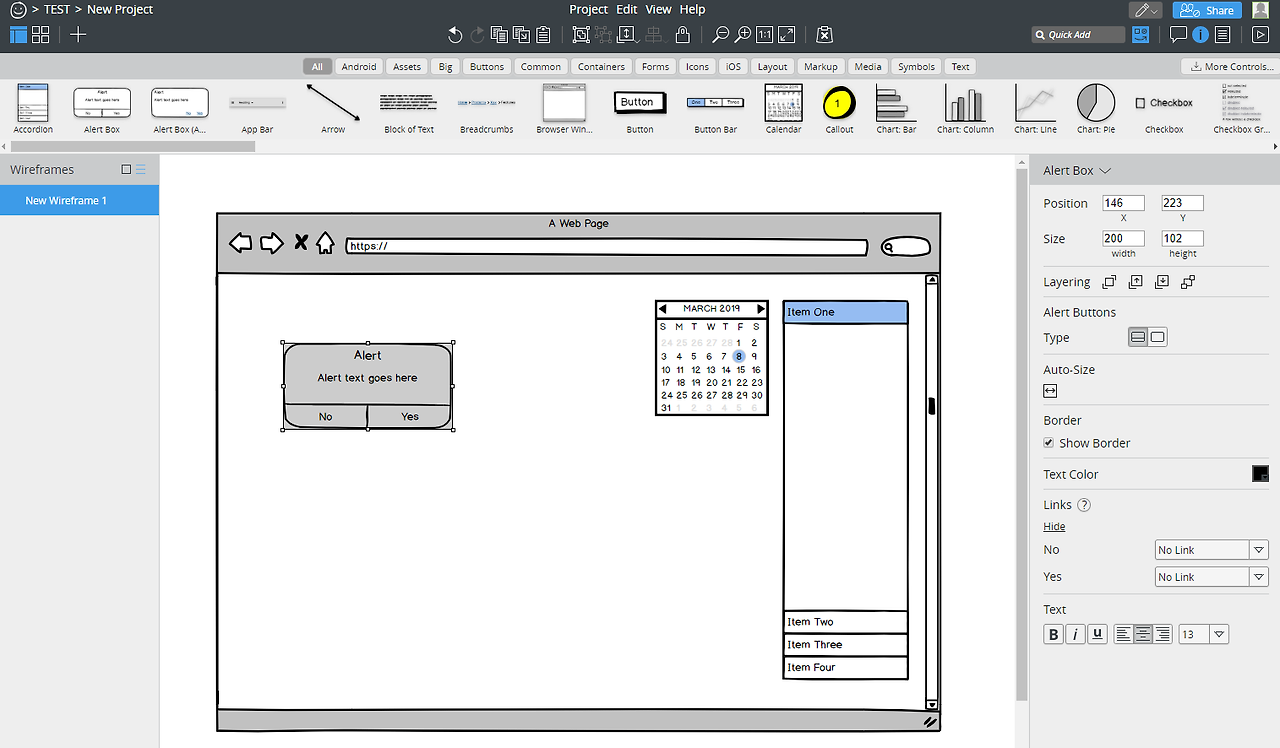Open the text font size dropdown
This screenshot has width=1280, height=748.
(1219, 634)
